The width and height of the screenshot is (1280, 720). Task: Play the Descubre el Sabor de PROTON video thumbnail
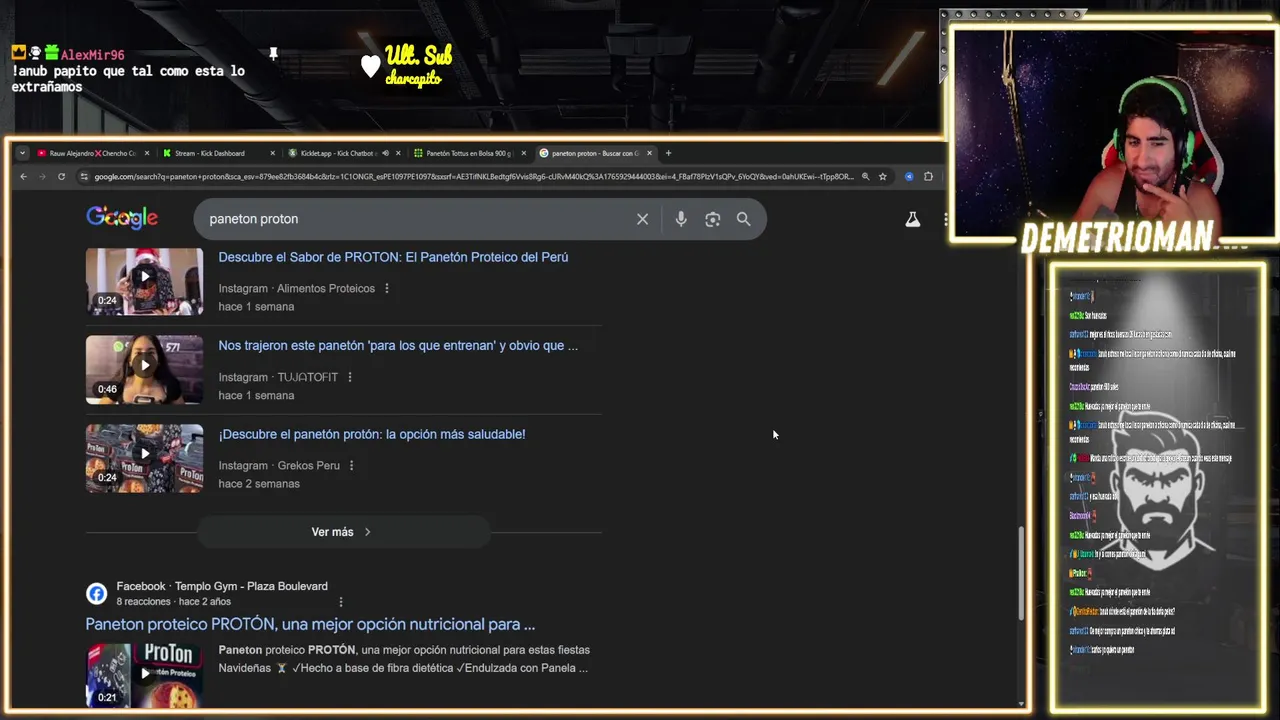click(x=144, y=281)
